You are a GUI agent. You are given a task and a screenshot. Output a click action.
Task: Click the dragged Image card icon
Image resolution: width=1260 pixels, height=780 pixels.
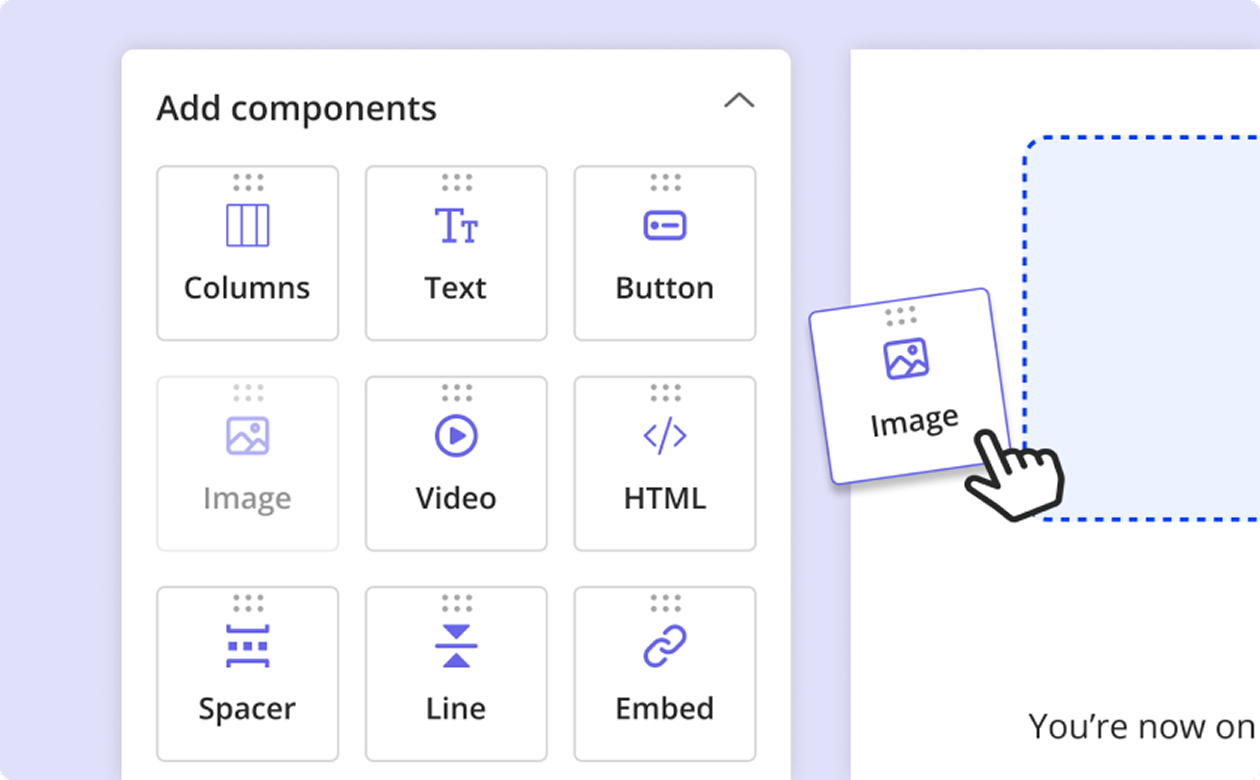(906, 359)
